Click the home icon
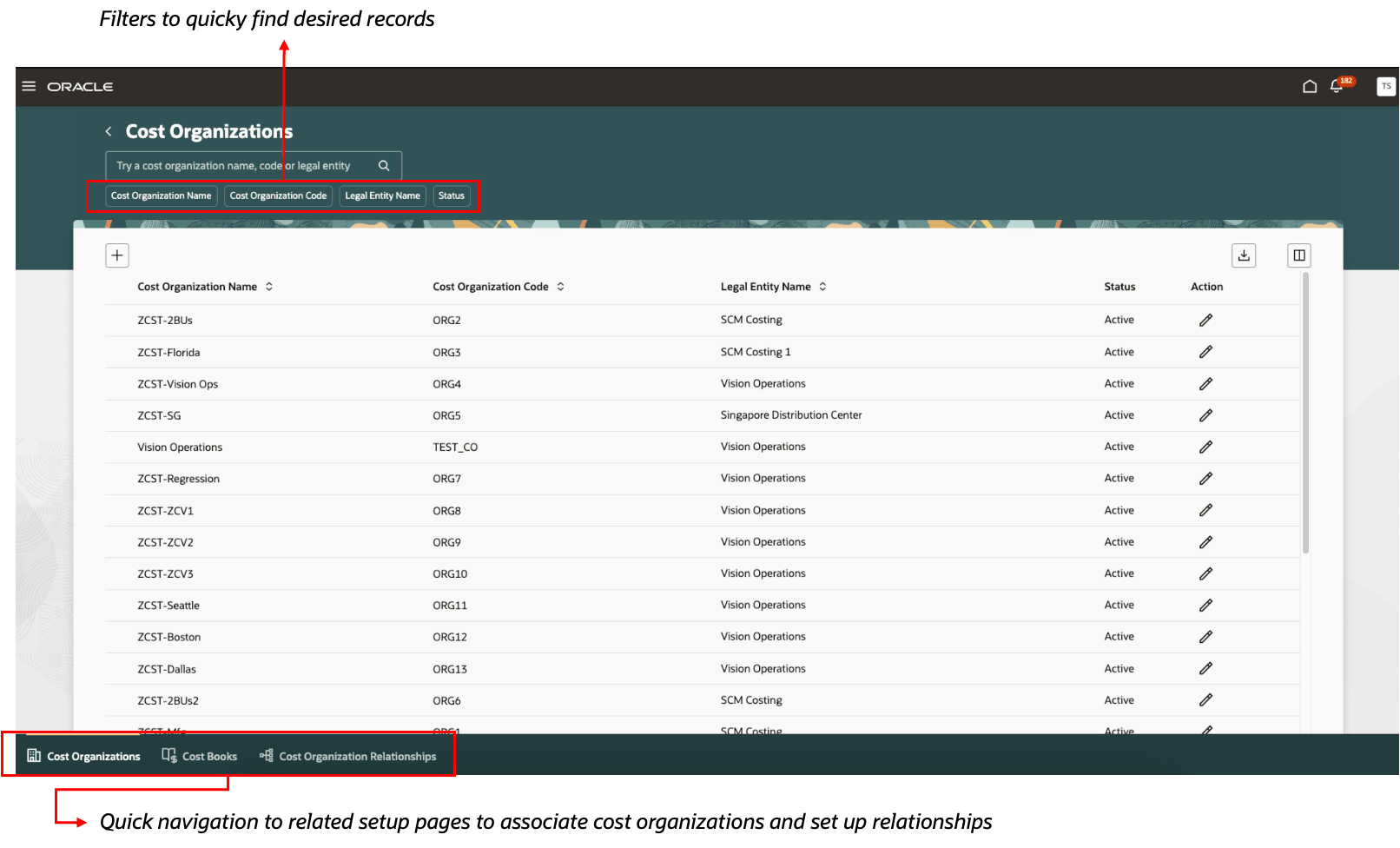The height and width of the screenshot is (848, 1400). pyautogui.click(x=1309, y=86)
